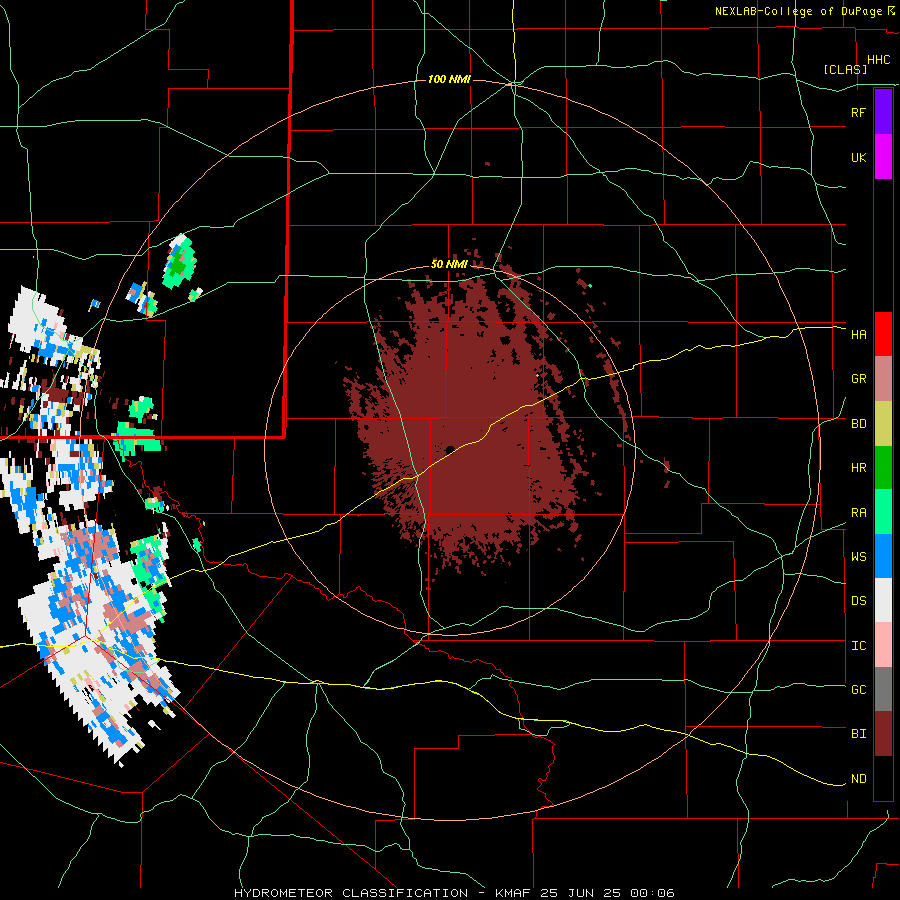900x900 pixels.
Task: Click the "GC" legend label
Action: (858, 690)
